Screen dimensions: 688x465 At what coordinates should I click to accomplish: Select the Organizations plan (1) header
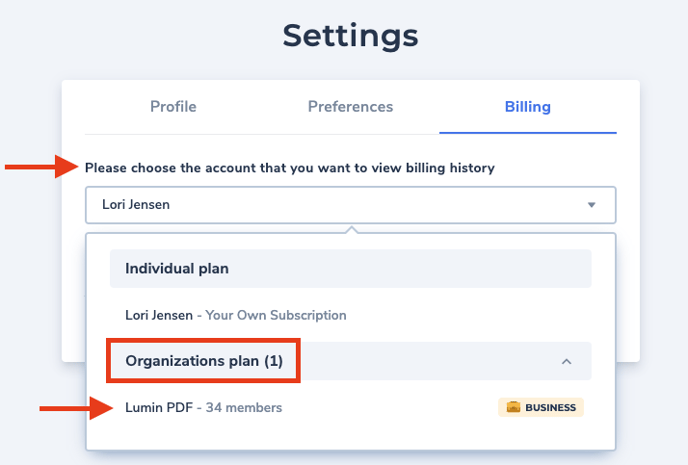click(x=351, y=361)
